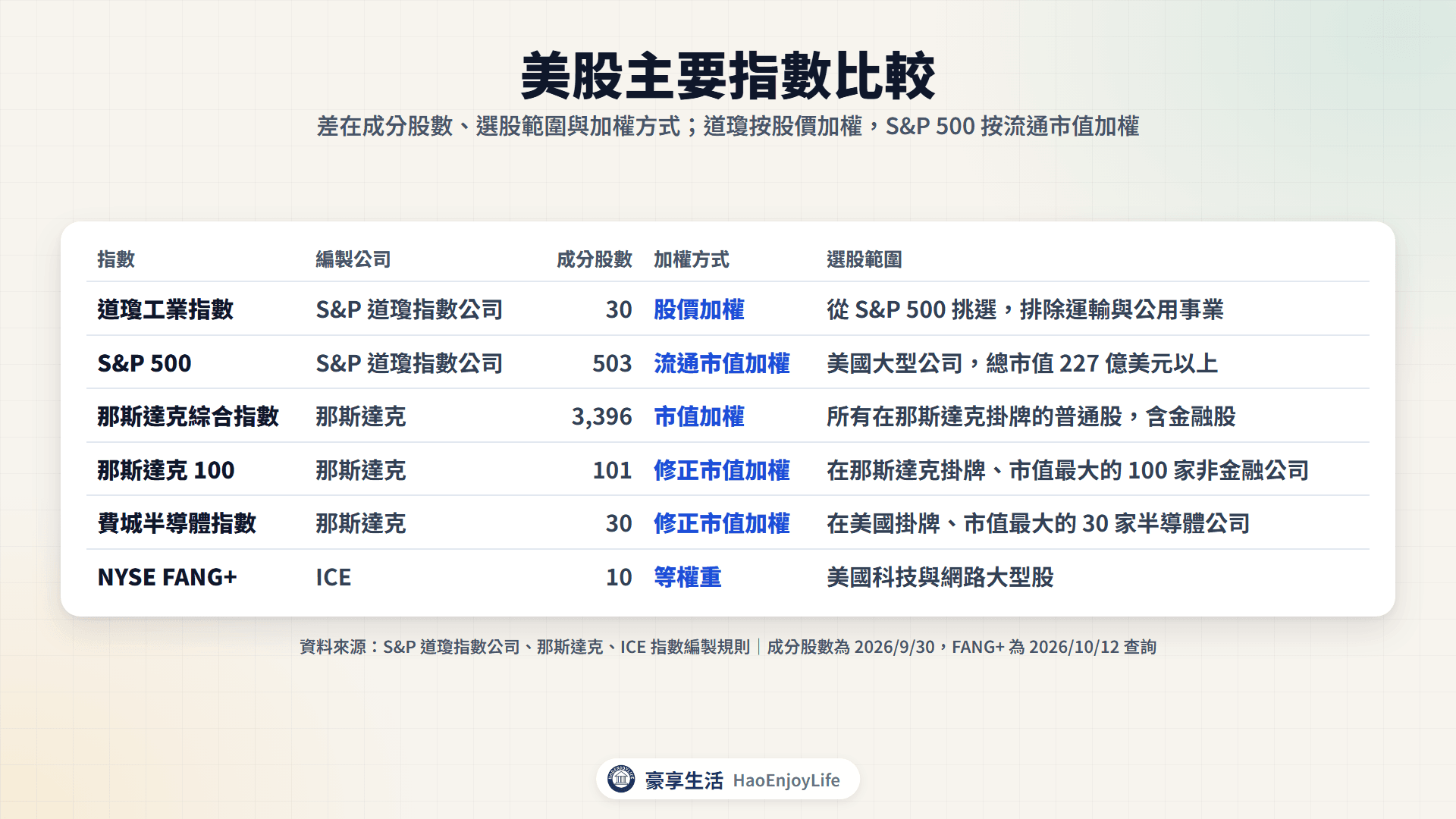
Task: Click the count 30 in 費城半導體指數 row
Action: (619, 523)
